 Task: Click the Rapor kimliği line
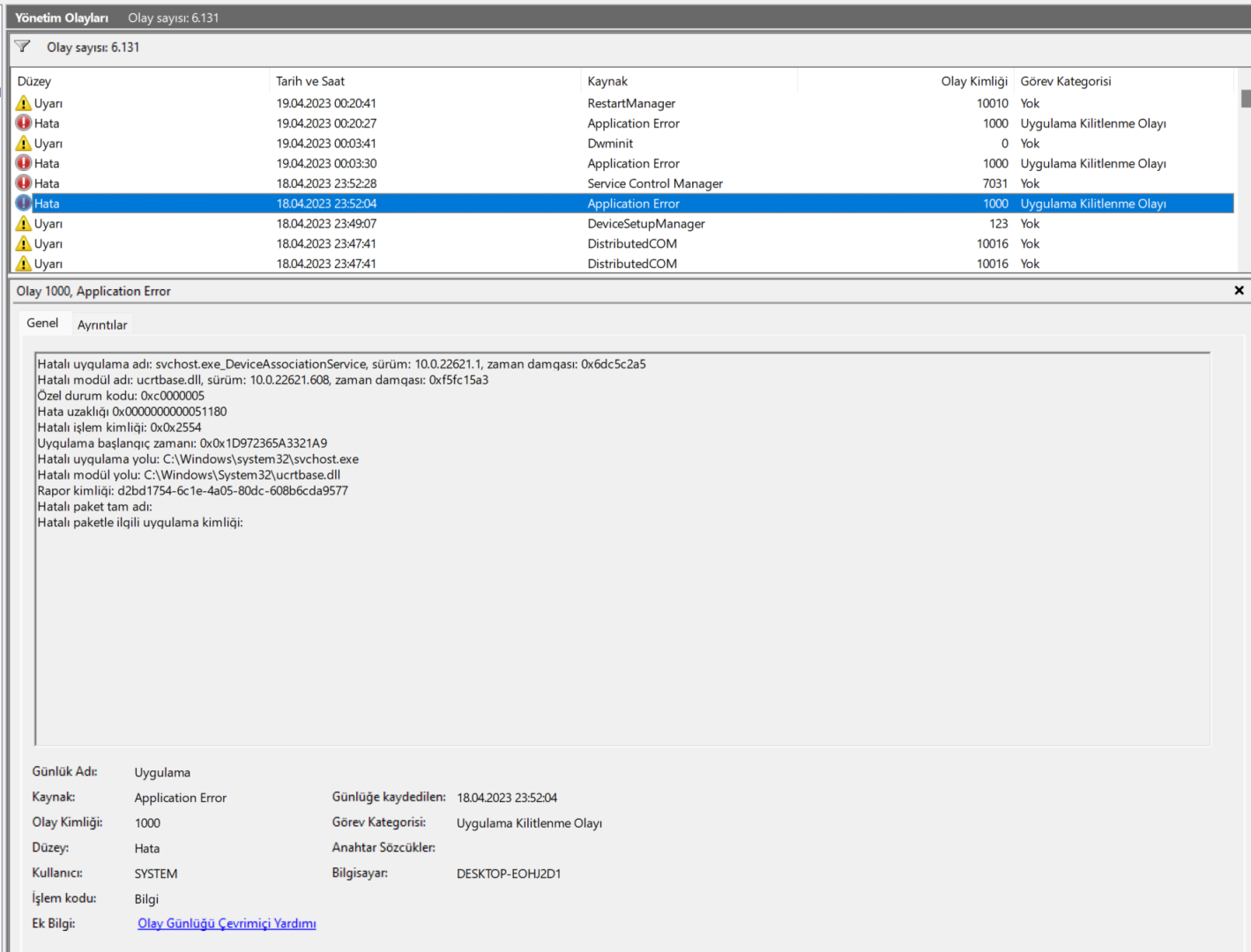[x=192, y=490]
